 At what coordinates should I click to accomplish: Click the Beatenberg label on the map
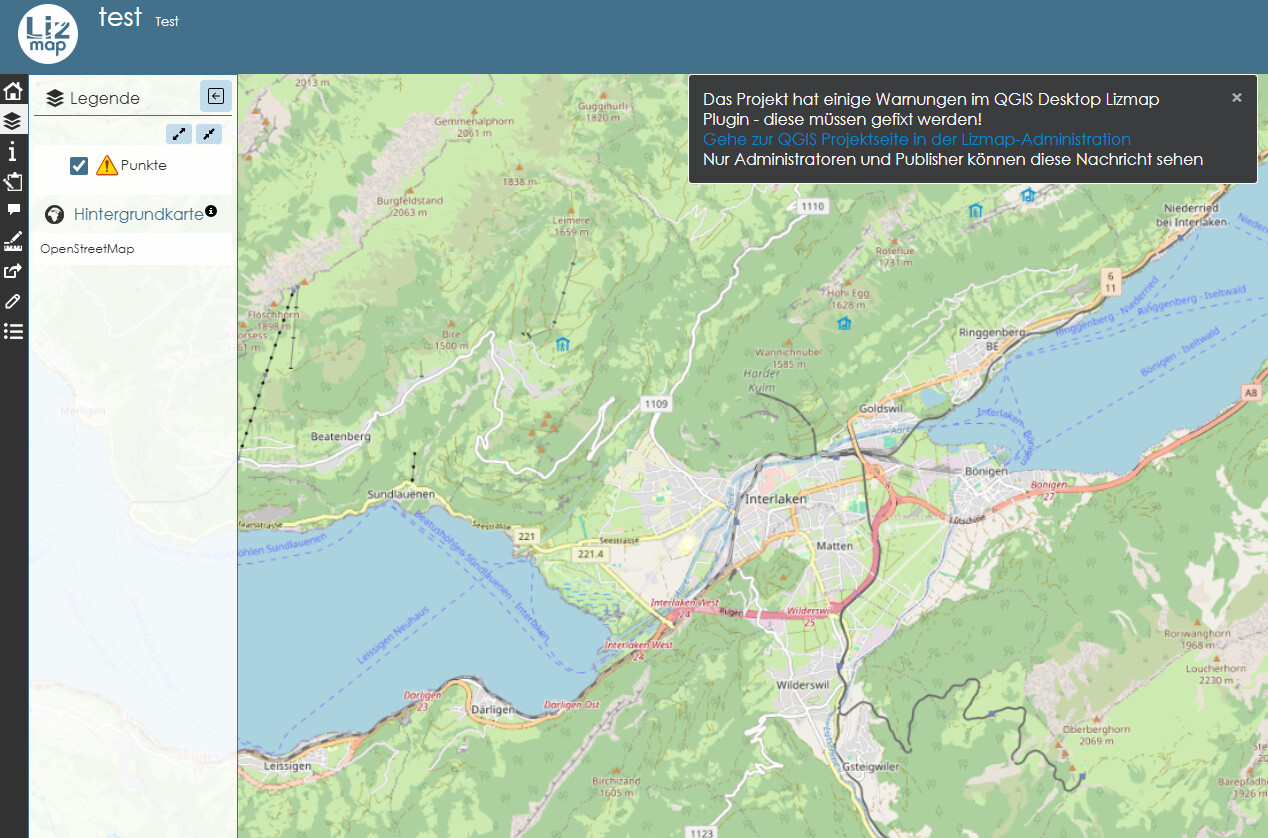[341, 437]
